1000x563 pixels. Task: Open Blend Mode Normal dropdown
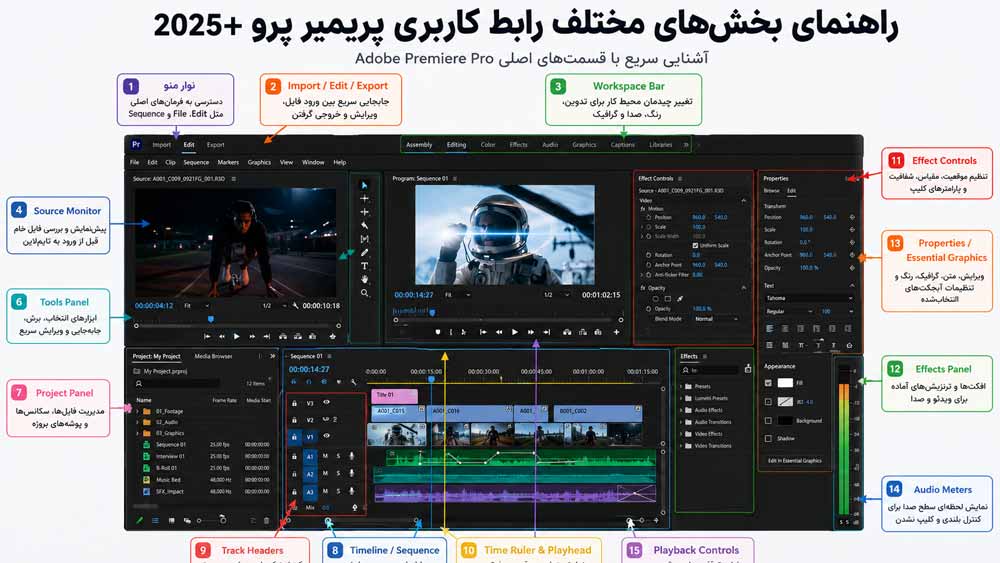(x=715, y=319)
